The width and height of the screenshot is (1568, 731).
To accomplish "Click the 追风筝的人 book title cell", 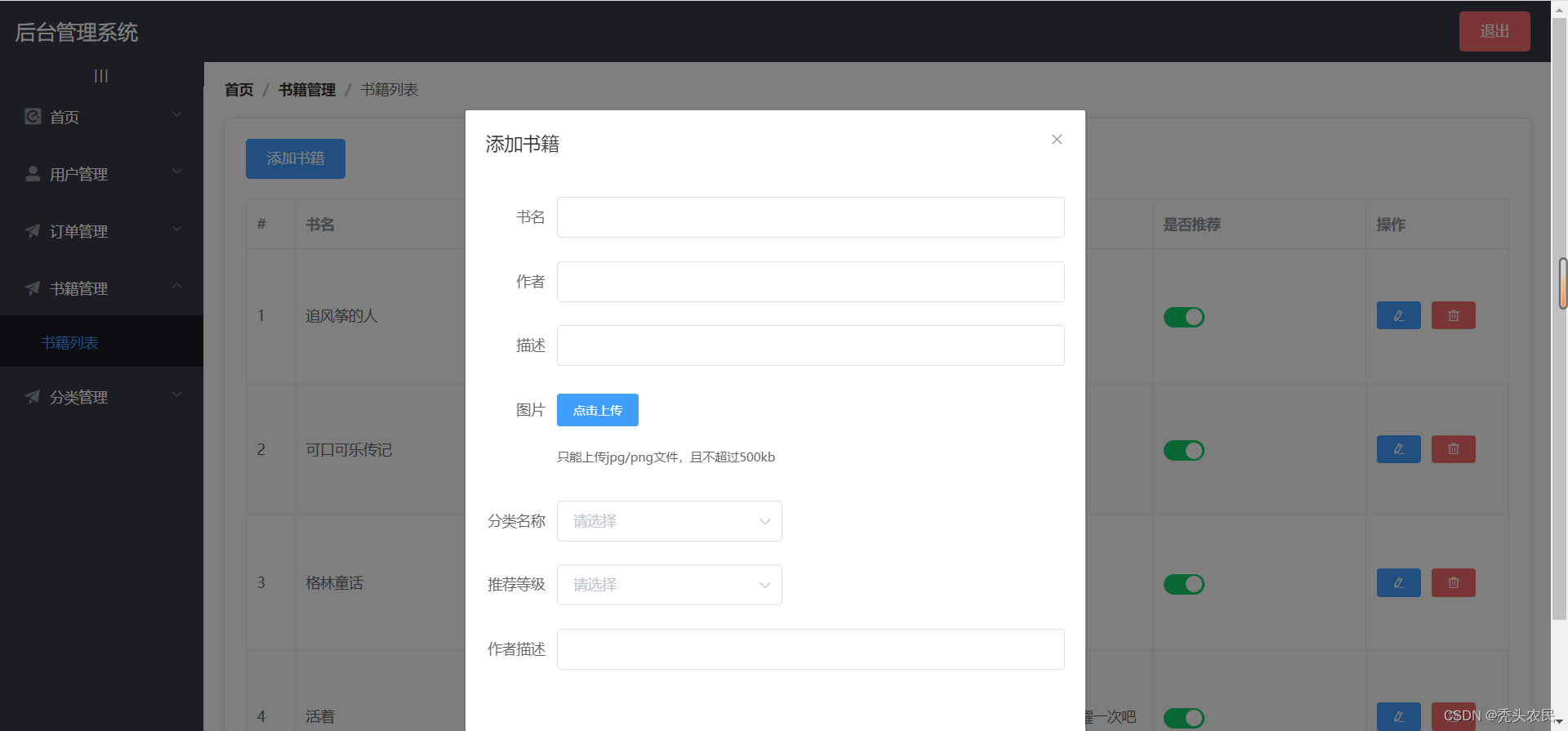I will coord(341,316).
